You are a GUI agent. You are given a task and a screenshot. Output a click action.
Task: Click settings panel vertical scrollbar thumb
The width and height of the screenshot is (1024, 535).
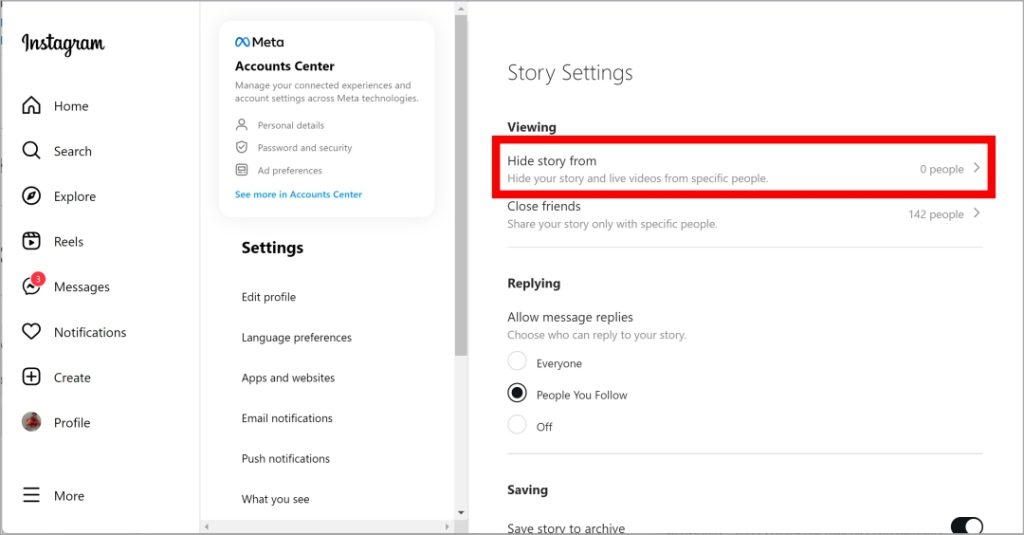[461, 185]
